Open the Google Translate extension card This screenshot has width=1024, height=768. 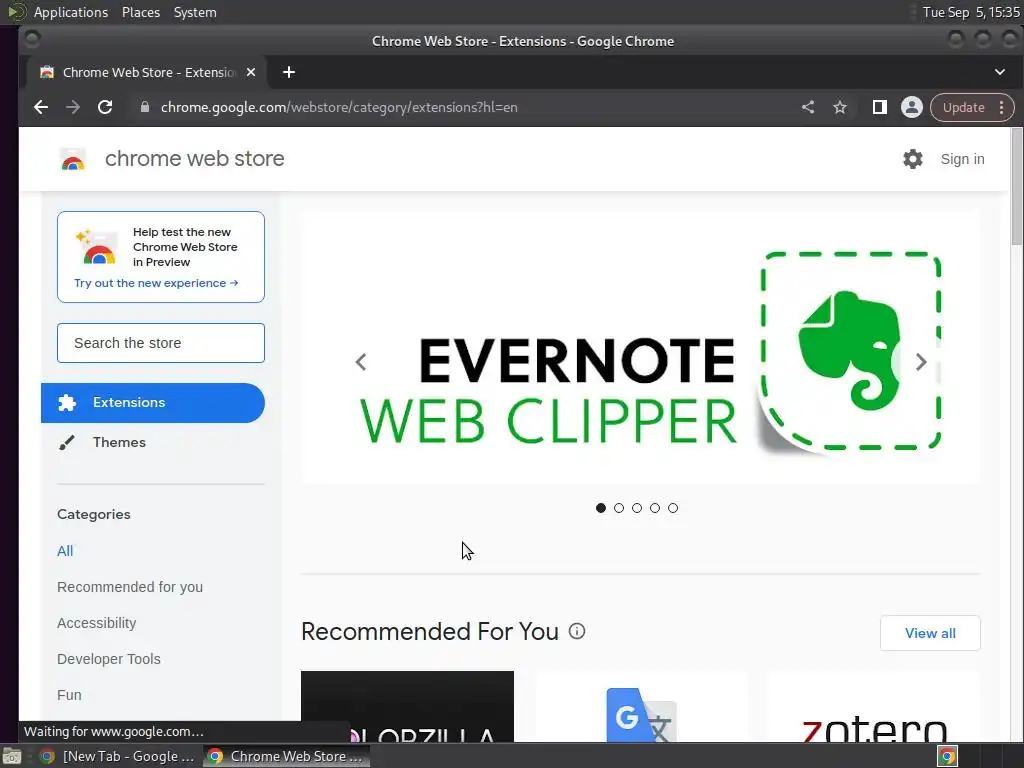(x=641, y=707)
